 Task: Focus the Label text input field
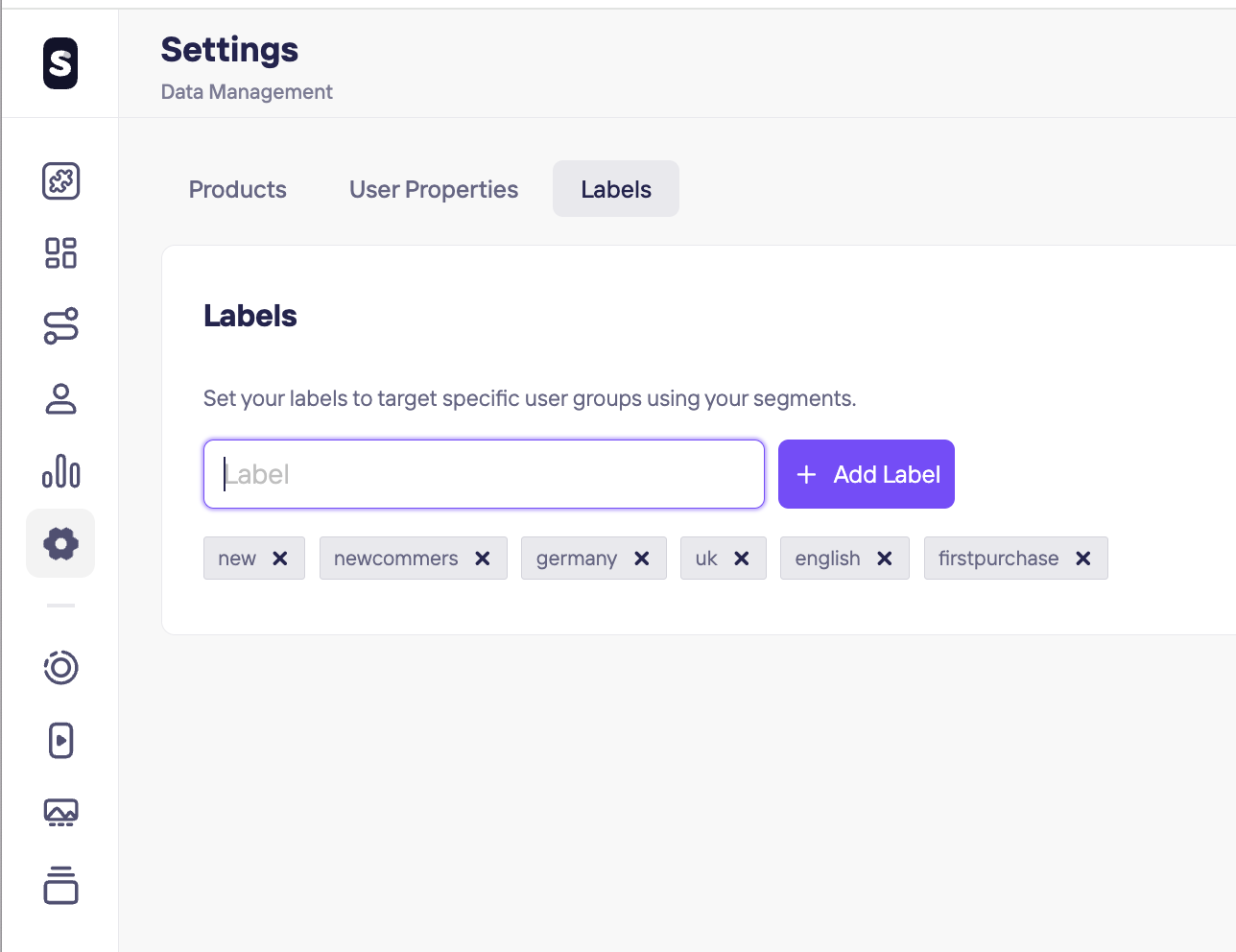click(x=484, y=474)
